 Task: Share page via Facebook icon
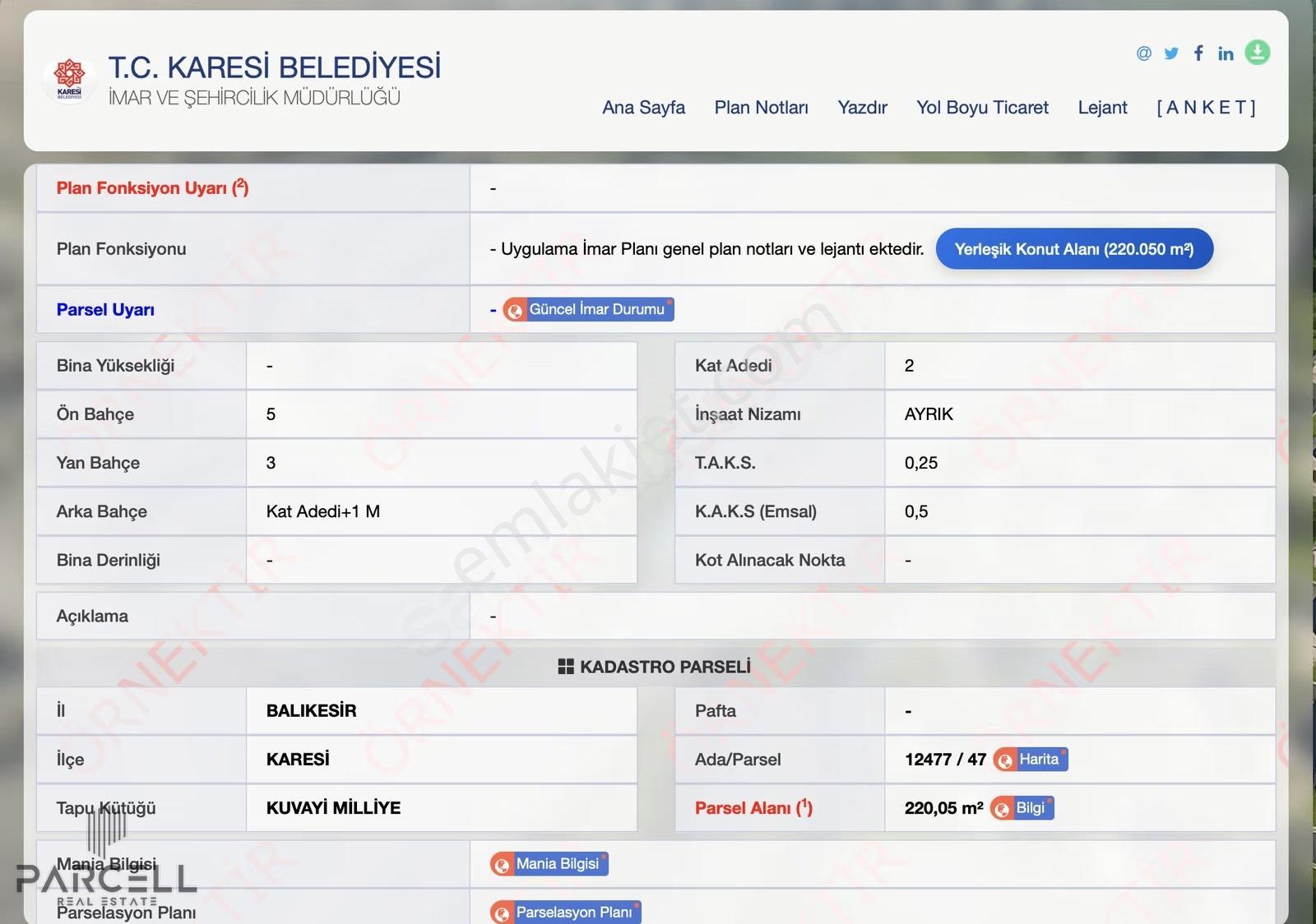click(1198, 53)
